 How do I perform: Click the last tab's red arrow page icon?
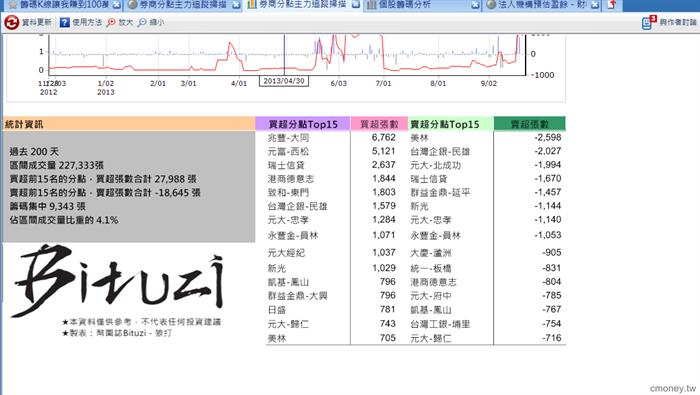pyautogui.click(x=612, y=5)
